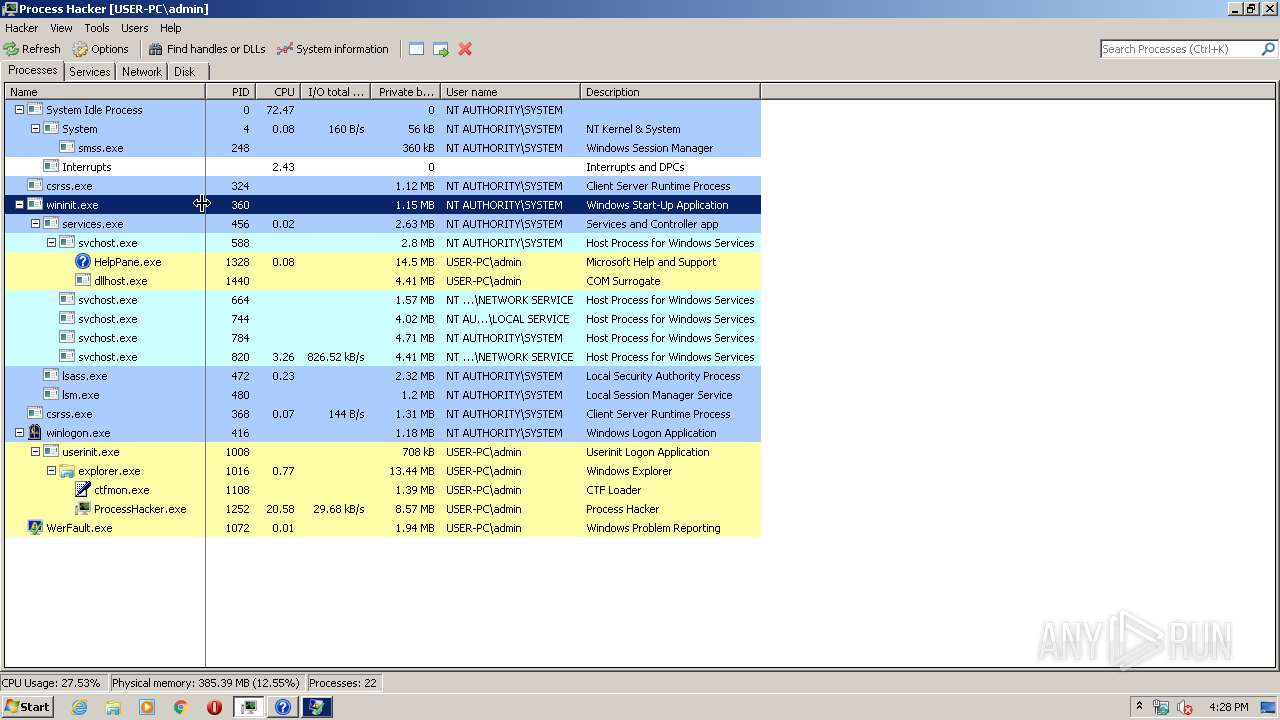Open the Users menu
Screen dimensions: 1280x720
click(x=134, y=28)
